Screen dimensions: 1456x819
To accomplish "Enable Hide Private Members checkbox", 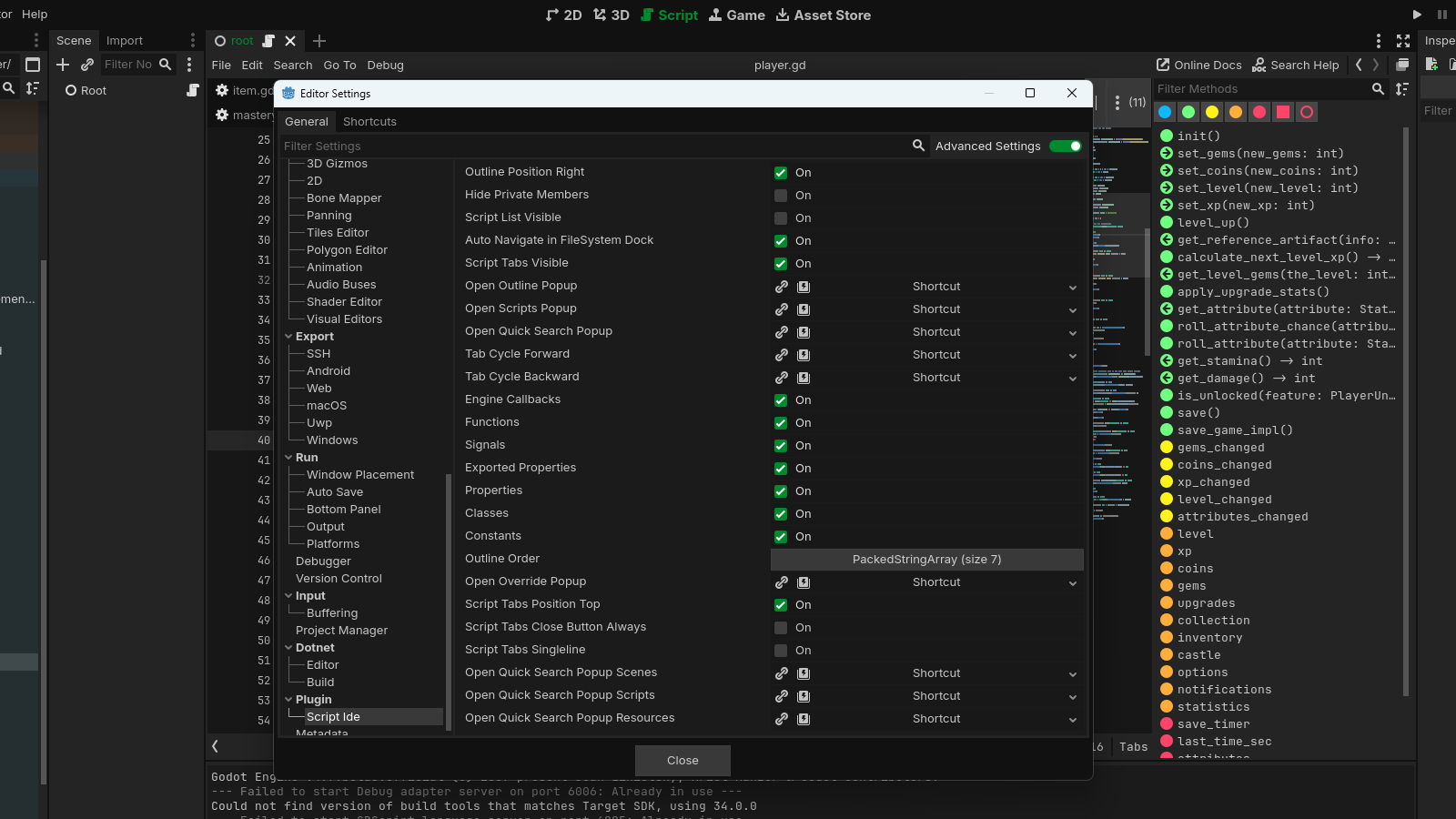I will tap(781, 196).
